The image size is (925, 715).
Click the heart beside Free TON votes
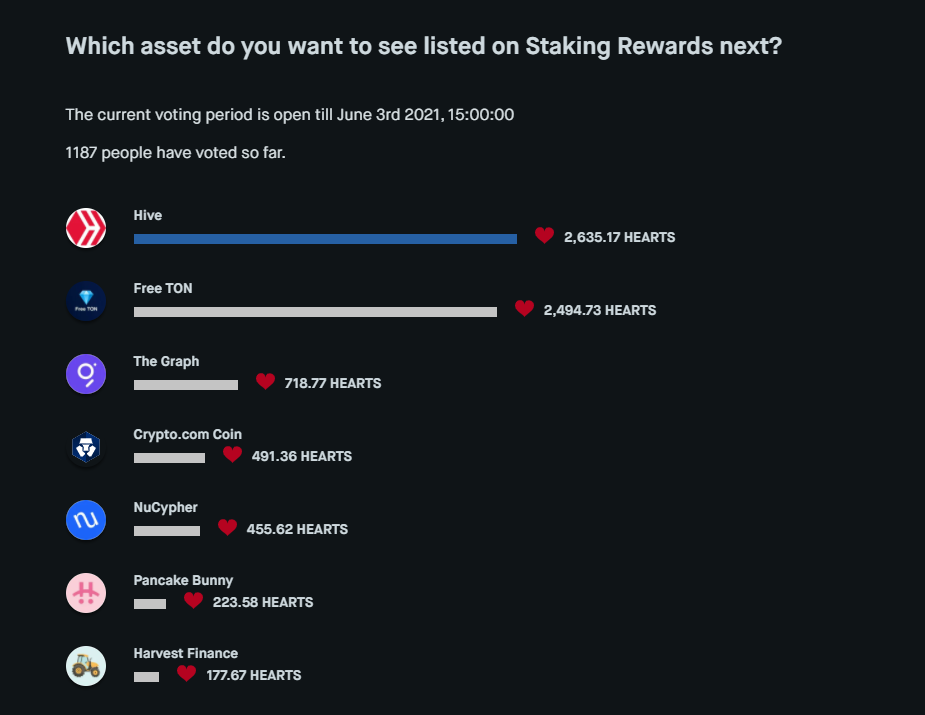pos(524,309)
